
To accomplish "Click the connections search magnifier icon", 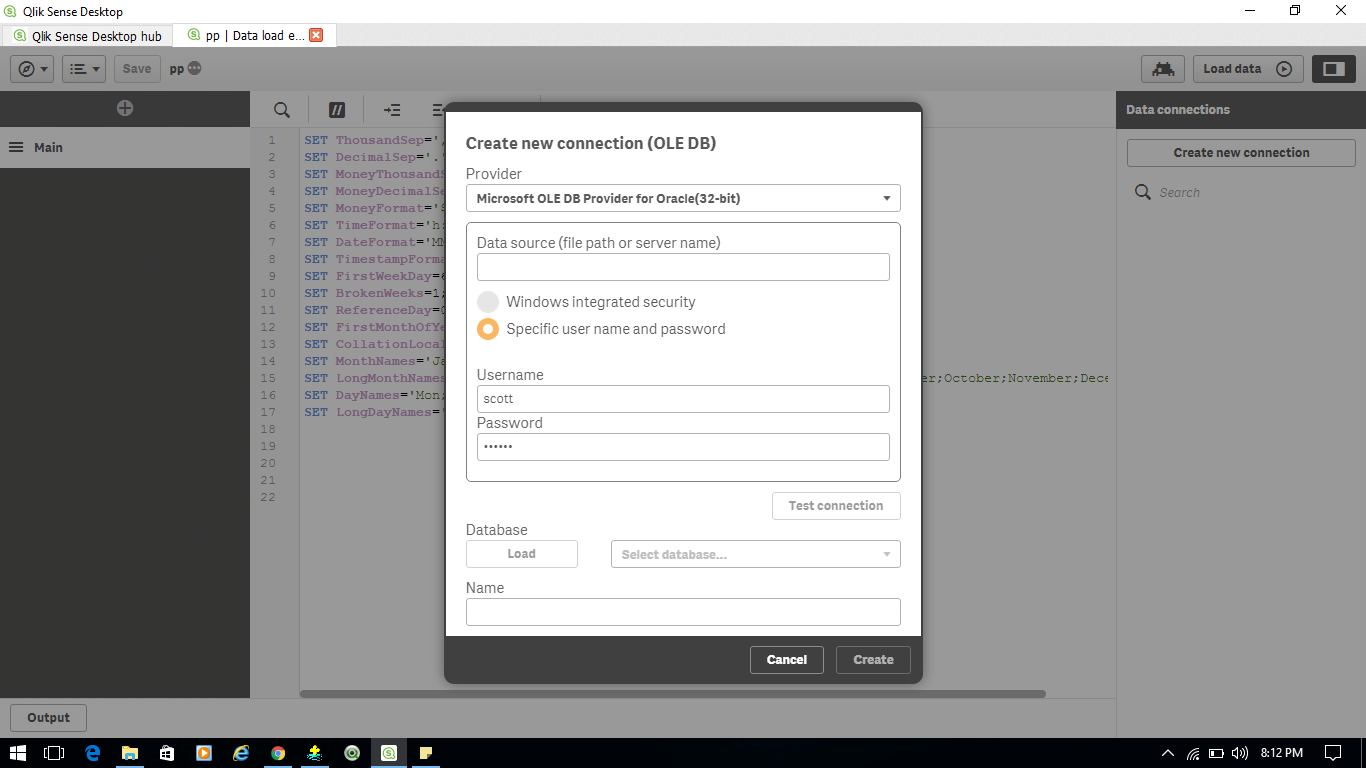I will [1143, 192].
